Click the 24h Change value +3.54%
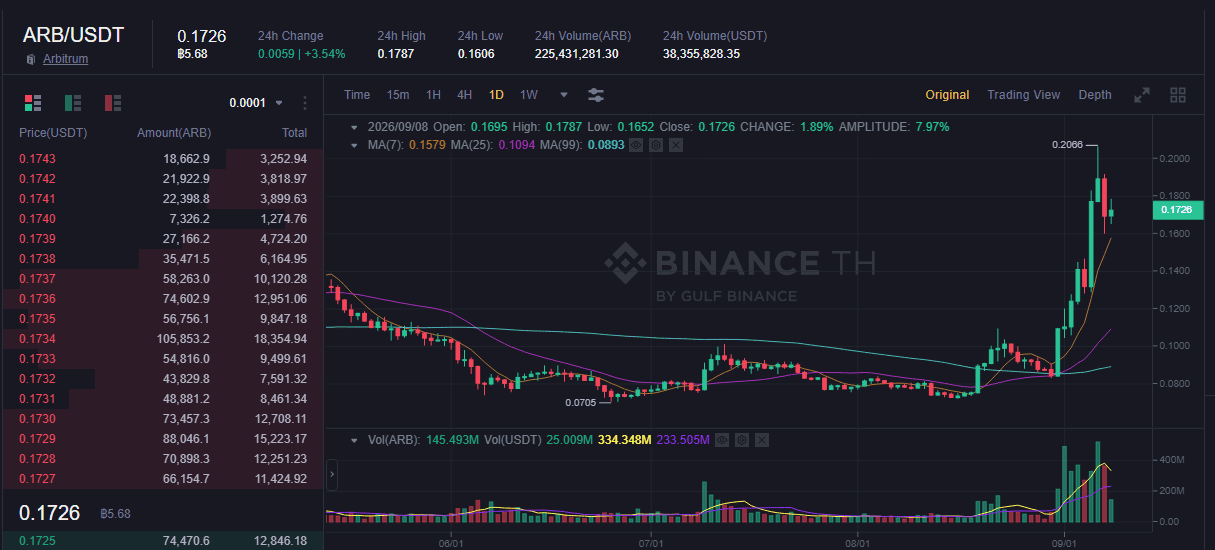Image resolution: width=1215 pixels, height=550 pixels. coord(324,54)
